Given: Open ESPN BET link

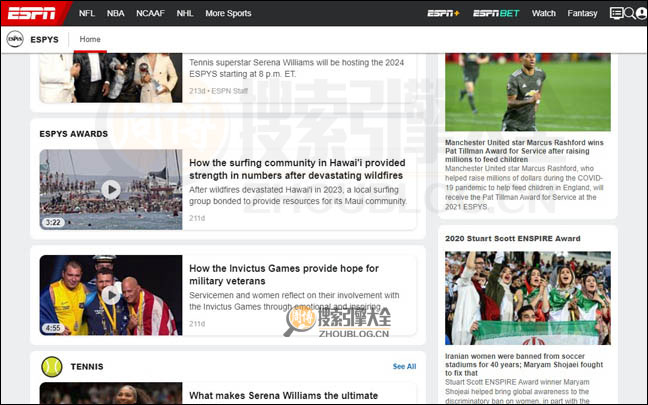Looking at the screenshot, I should (x=496, y=13).
